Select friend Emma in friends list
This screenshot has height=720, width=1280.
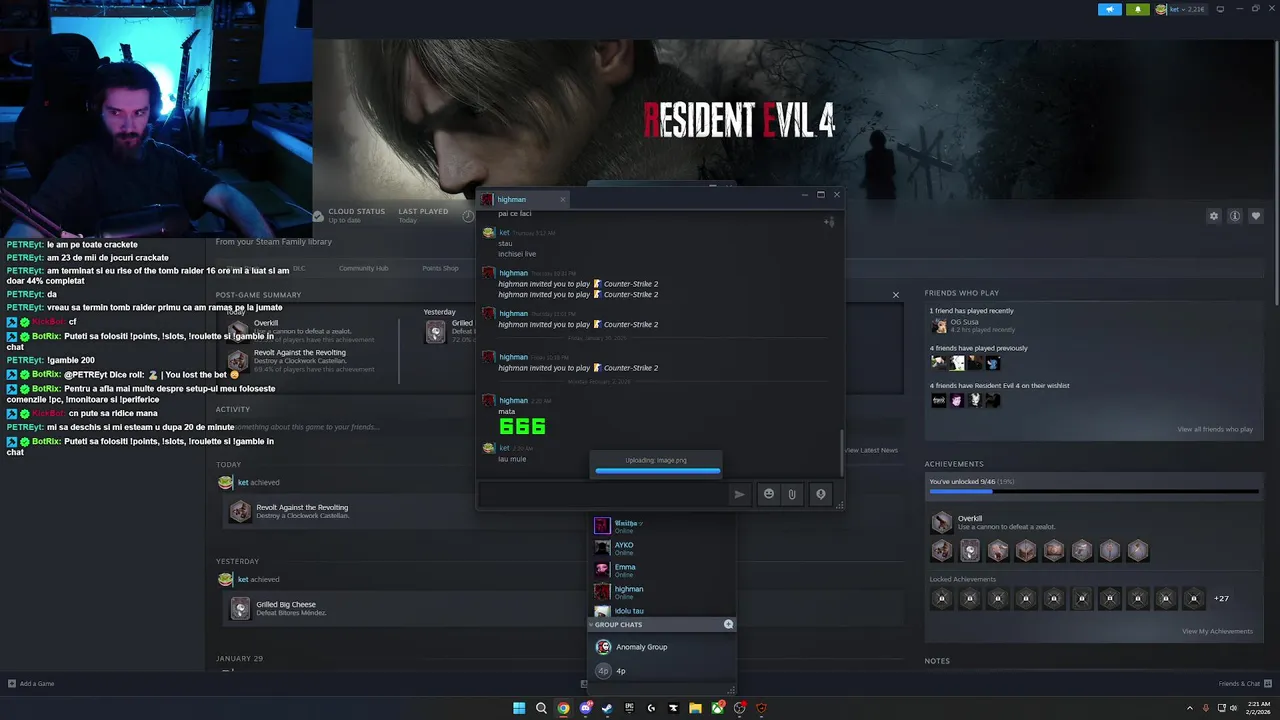point(660,570)
